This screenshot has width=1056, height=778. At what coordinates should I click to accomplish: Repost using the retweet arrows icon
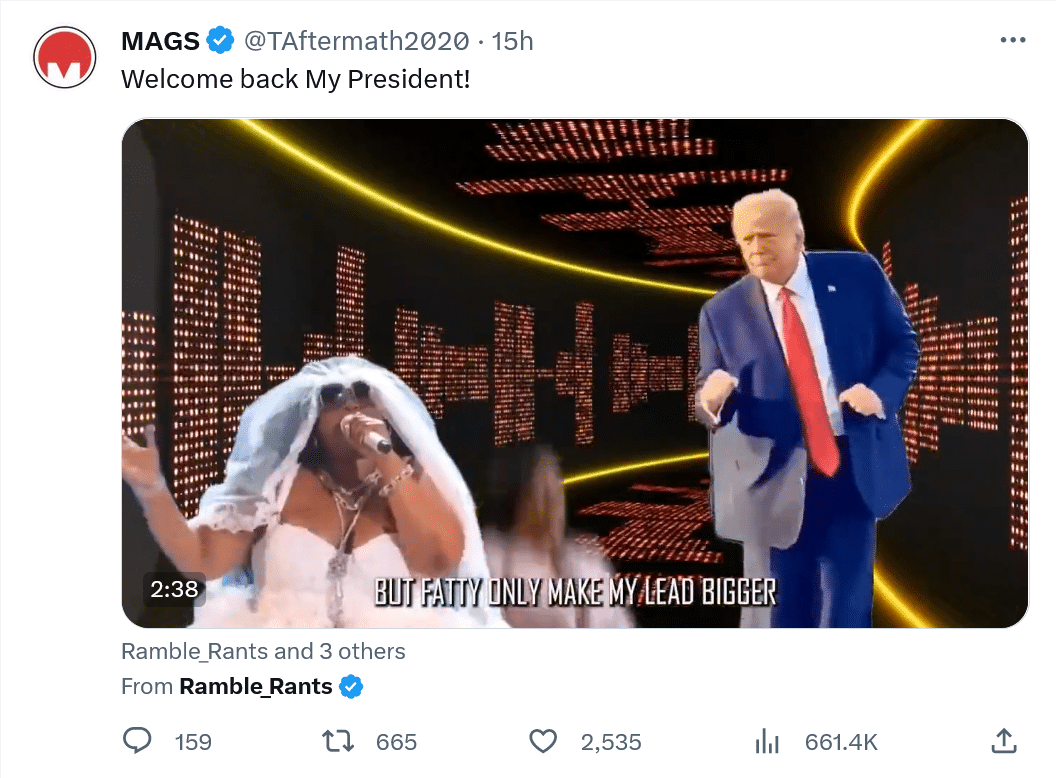pos(337,742)
